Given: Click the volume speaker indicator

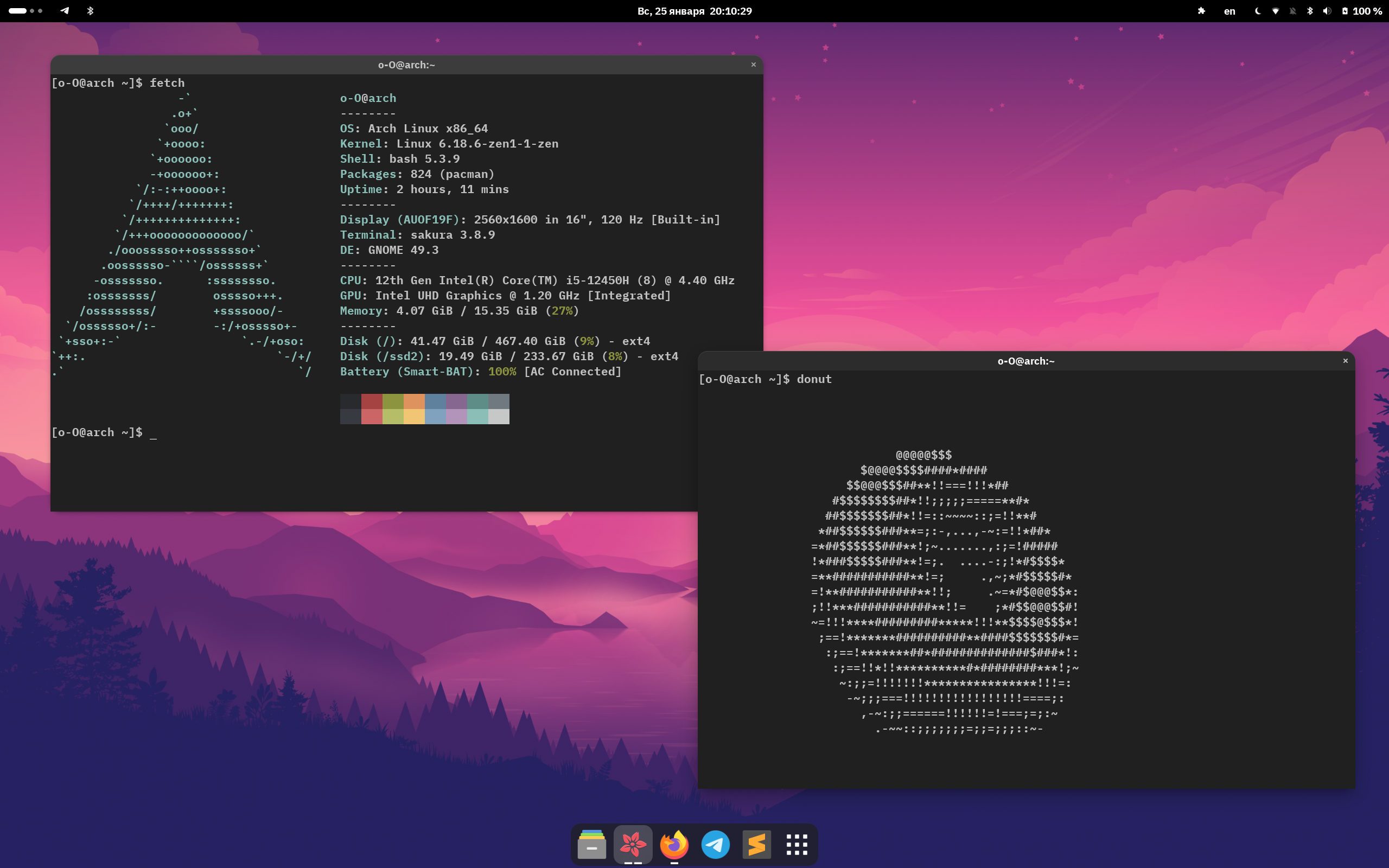Looking at the screenshot, I should (x=1327, y=11).
